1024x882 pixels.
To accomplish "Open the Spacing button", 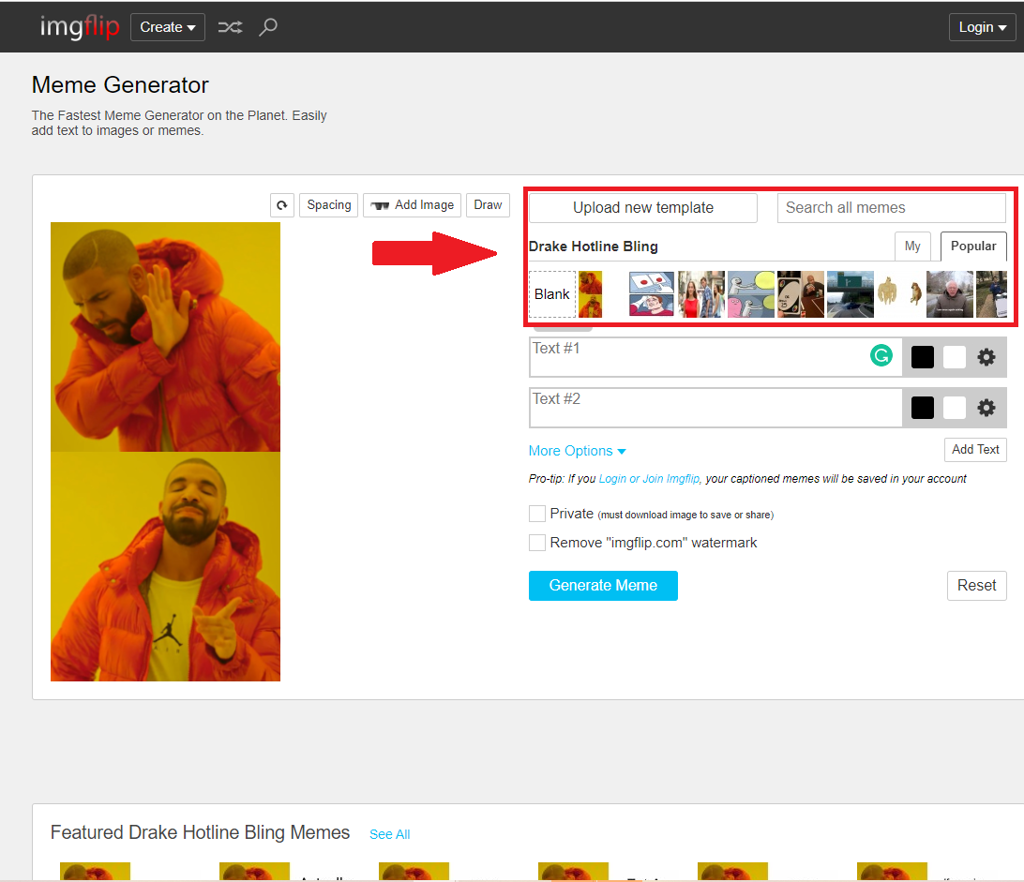I will (x=328, y=205).
